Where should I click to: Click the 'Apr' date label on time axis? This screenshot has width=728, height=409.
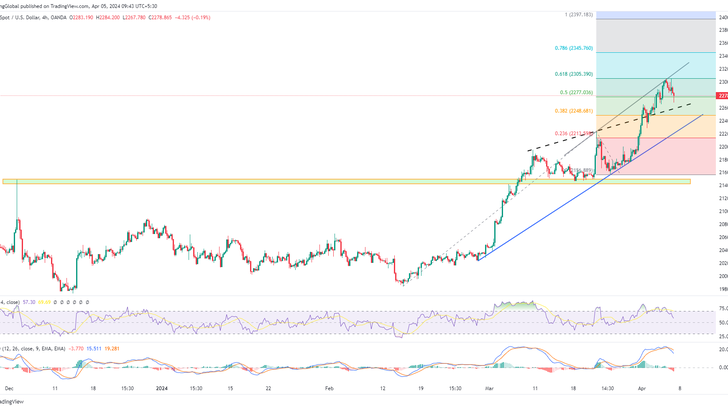coord(642,388)
